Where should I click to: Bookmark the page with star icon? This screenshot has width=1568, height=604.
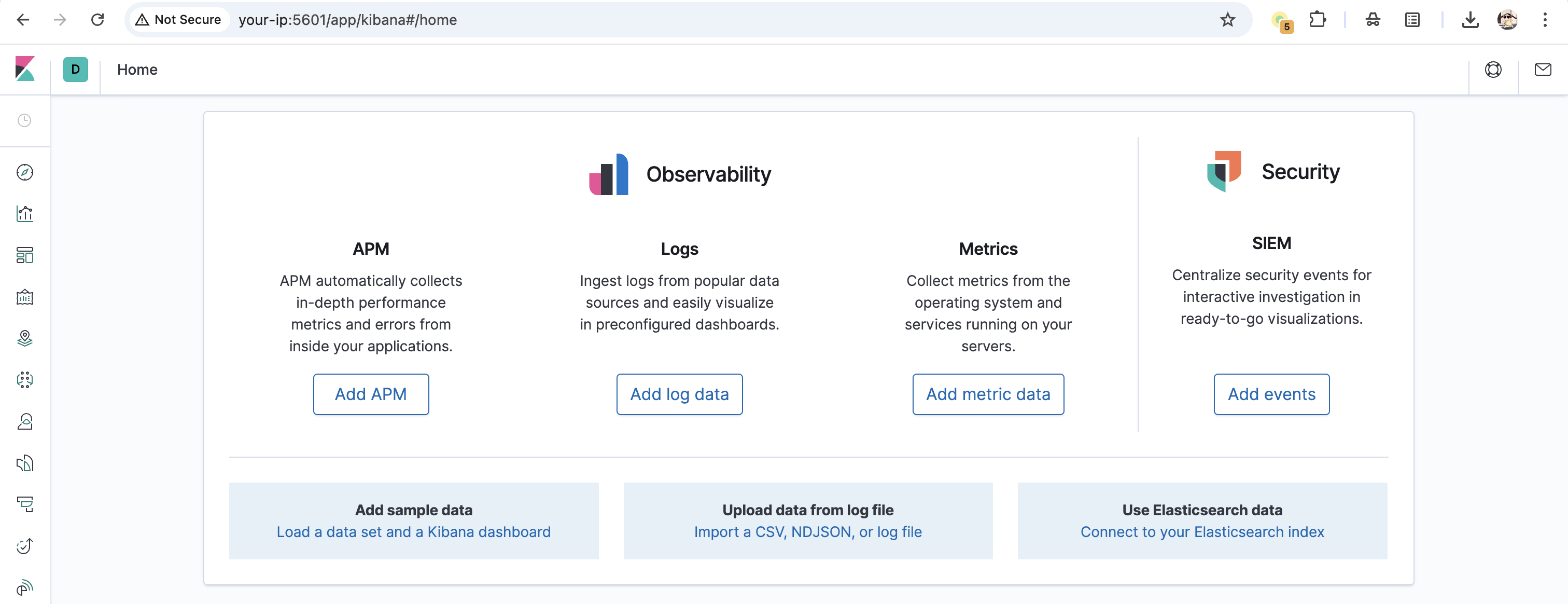1227,20
